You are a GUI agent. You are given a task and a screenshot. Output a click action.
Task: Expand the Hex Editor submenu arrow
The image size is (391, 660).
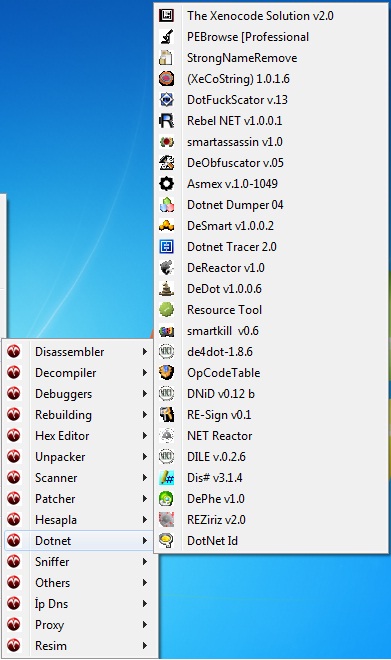pyautogui.click(x=145, y=436)
